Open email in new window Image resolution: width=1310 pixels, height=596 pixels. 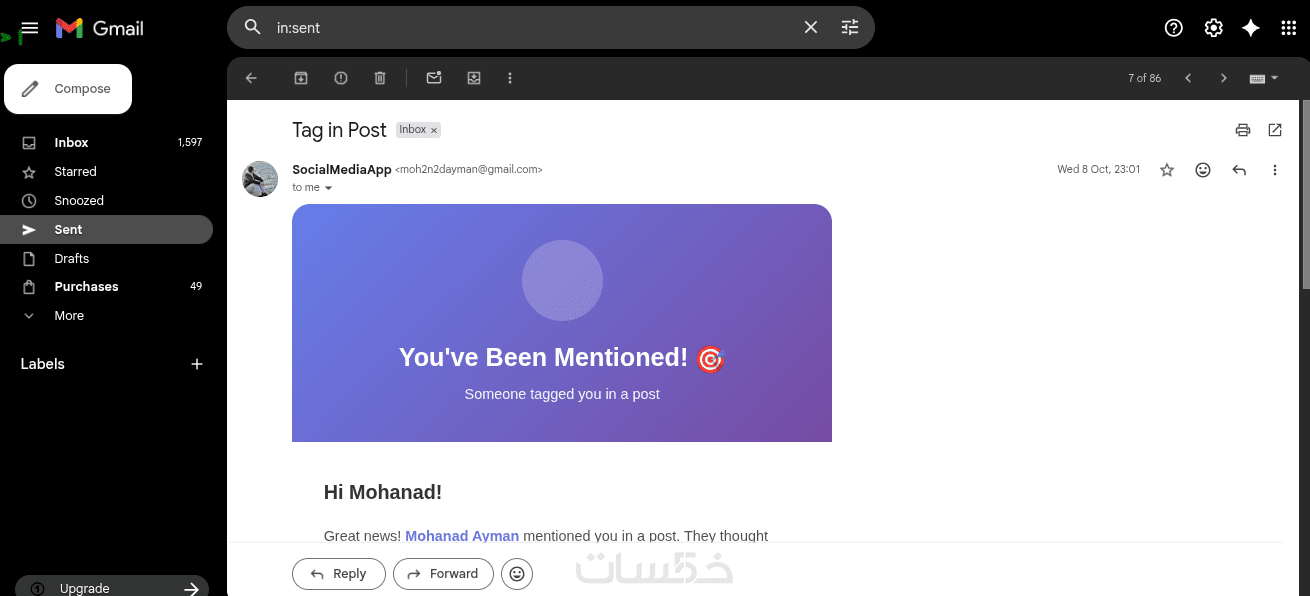(x=1275, y=130)
